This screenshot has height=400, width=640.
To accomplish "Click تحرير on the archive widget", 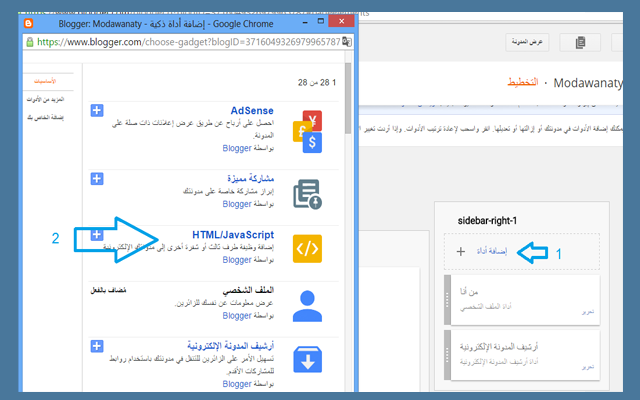I will click(x=588, y=367).
